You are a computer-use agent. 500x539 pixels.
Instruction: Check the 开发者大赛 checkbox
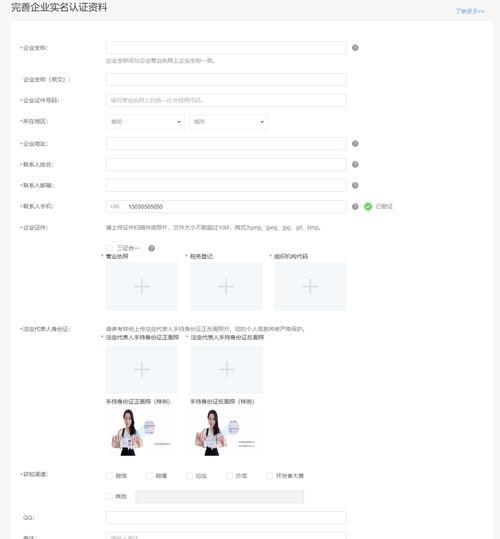pos(269,476)
